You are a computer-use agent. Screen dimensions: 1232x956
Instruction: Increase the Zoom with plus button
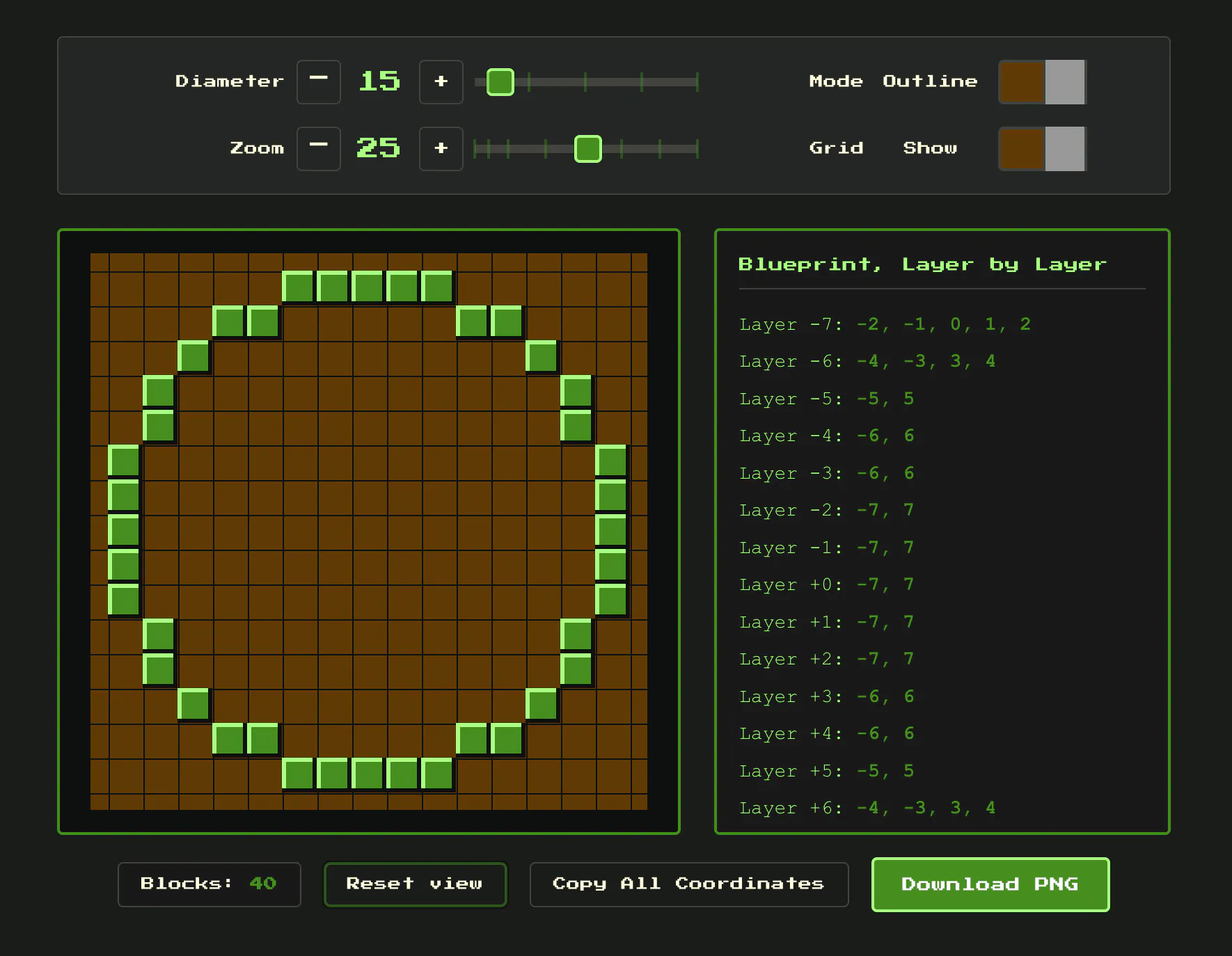pos(441,149)
